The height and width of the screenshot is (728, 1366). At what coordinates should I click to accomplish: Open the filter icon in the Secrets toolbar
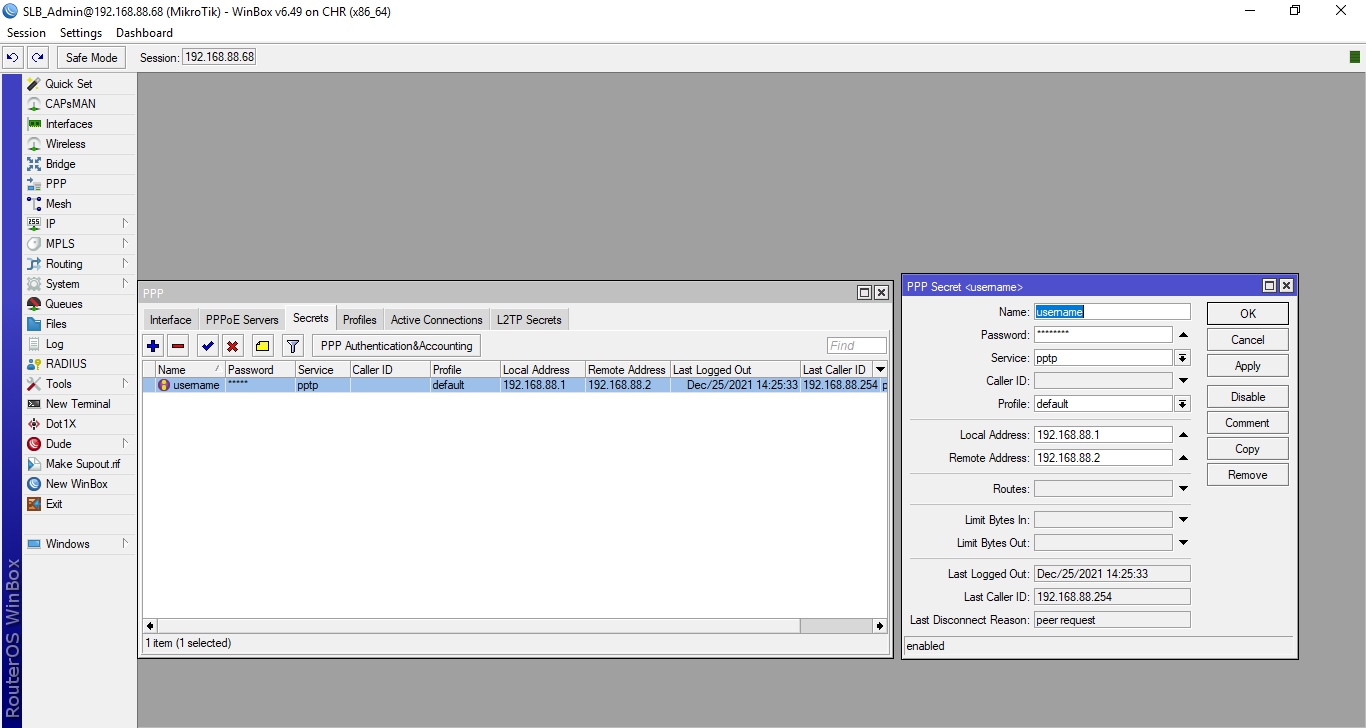click(292, 345)
